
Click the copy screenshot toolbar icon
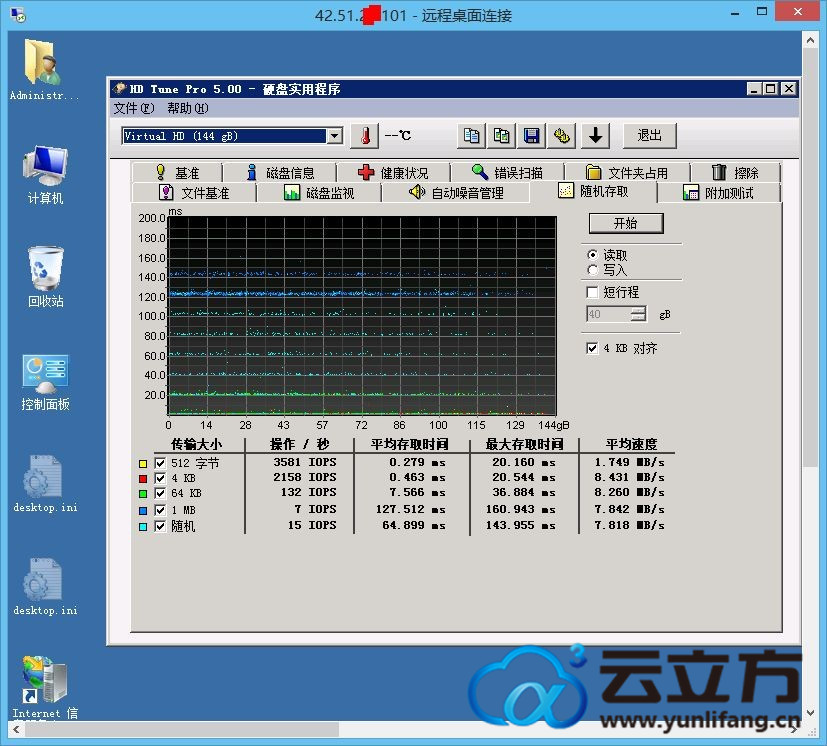click(501, 136)
